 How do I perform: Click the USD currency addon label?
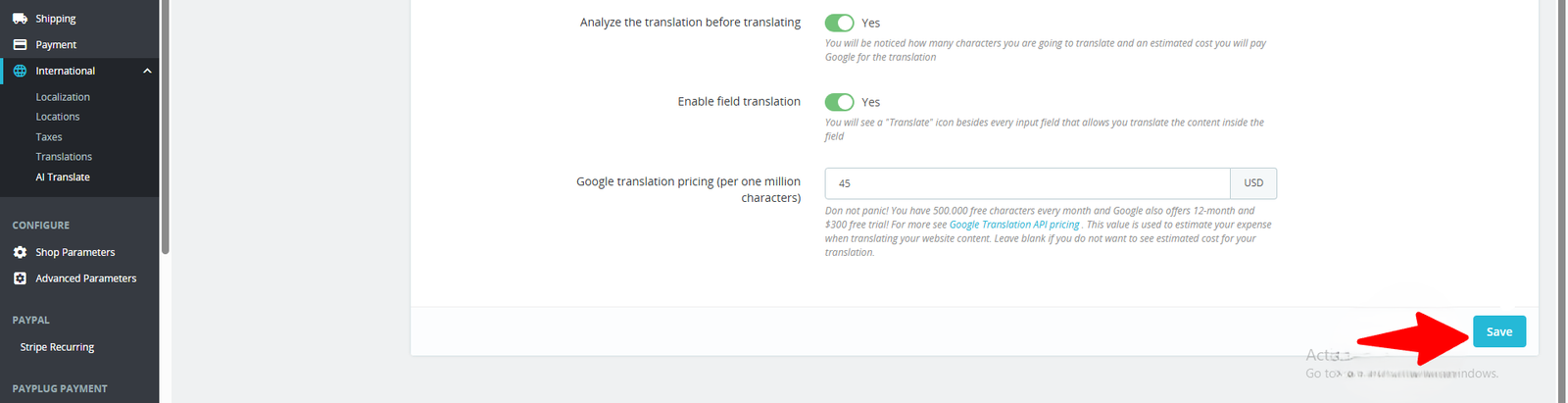1253,183
